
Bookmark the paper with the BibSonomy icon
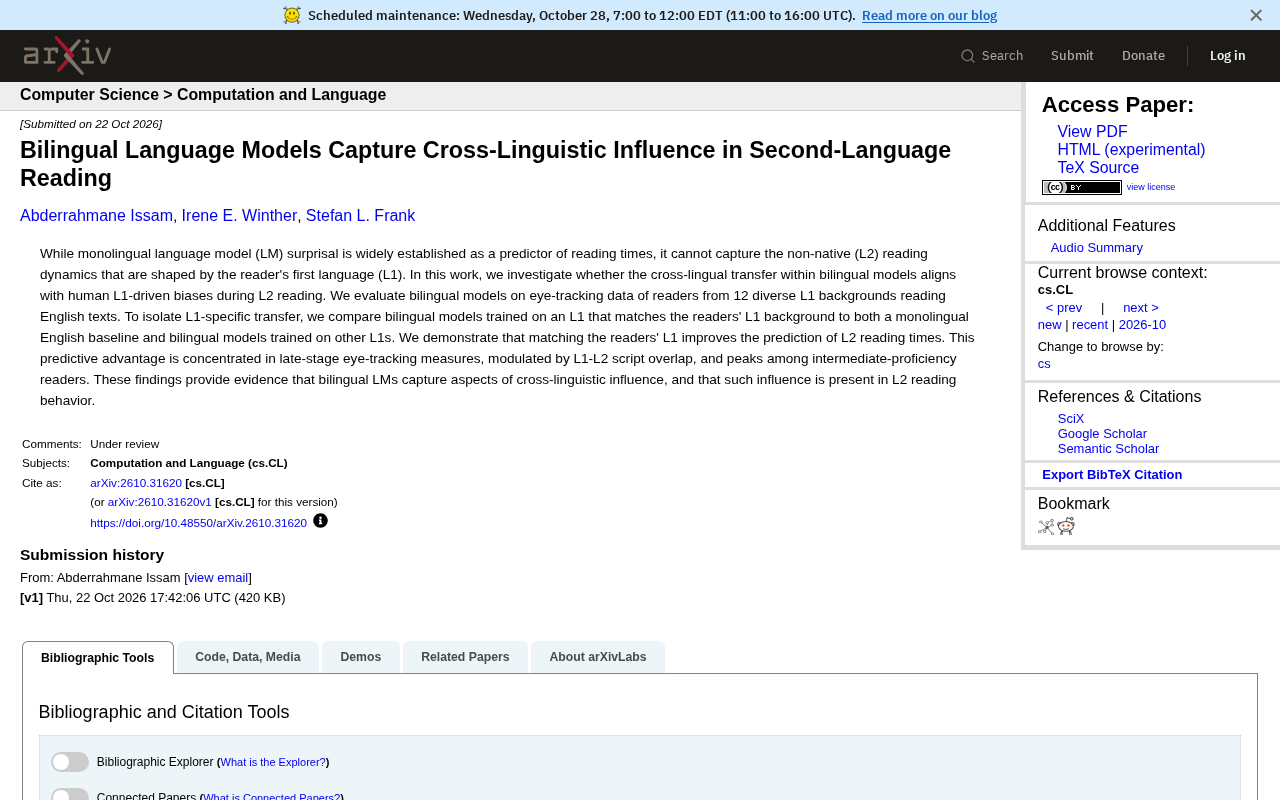tap(1046, 527)
